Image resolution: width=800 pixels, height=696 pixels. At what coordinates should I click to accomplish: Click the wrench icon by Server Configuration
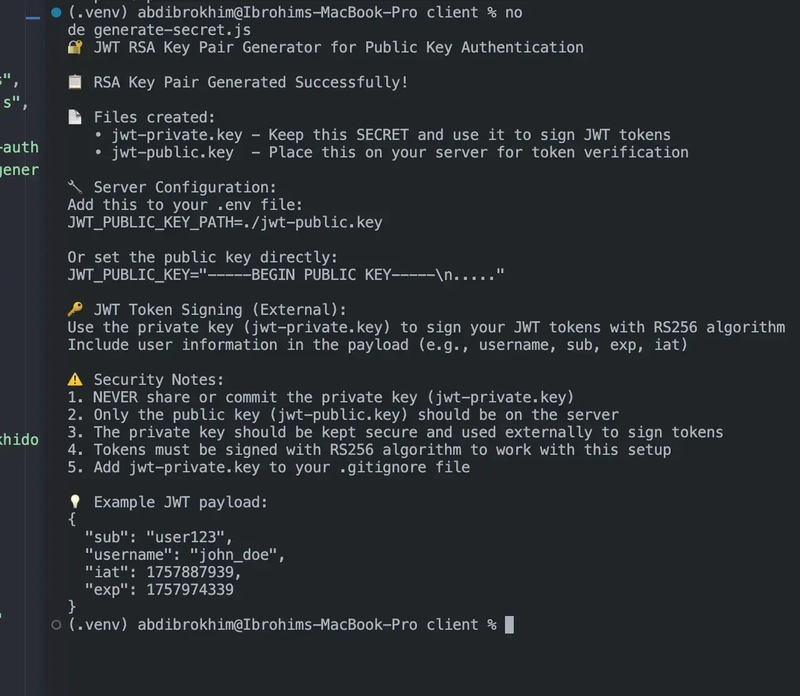point(75,187)
